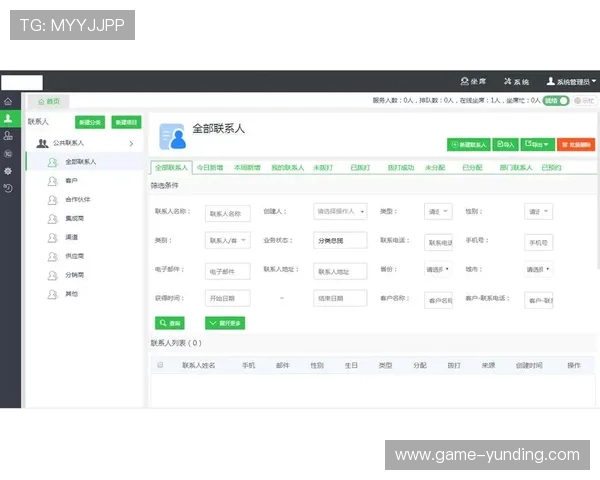Switch to the 未分配 tab
Image resolution: width=600 pixels, height=480 pixels.
435,168
